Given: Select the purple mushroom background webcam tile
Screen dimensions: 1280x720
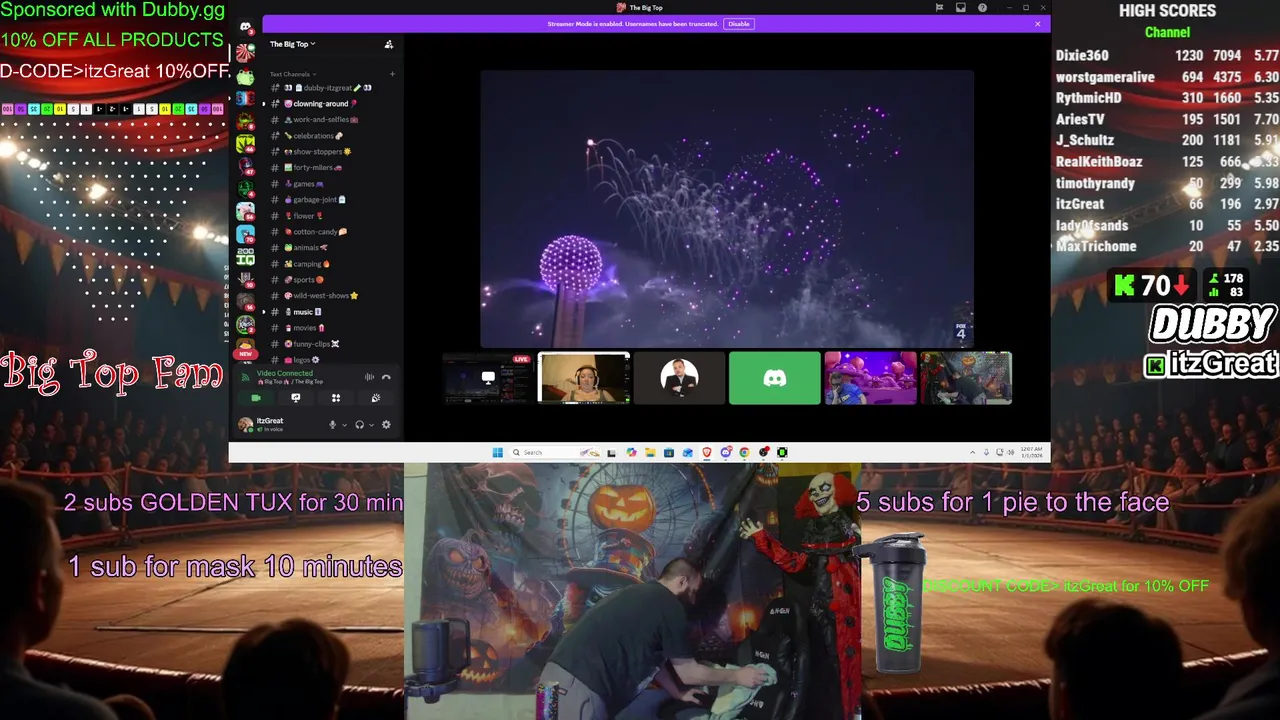Looking at the screenshot, I should click(870, 378).
